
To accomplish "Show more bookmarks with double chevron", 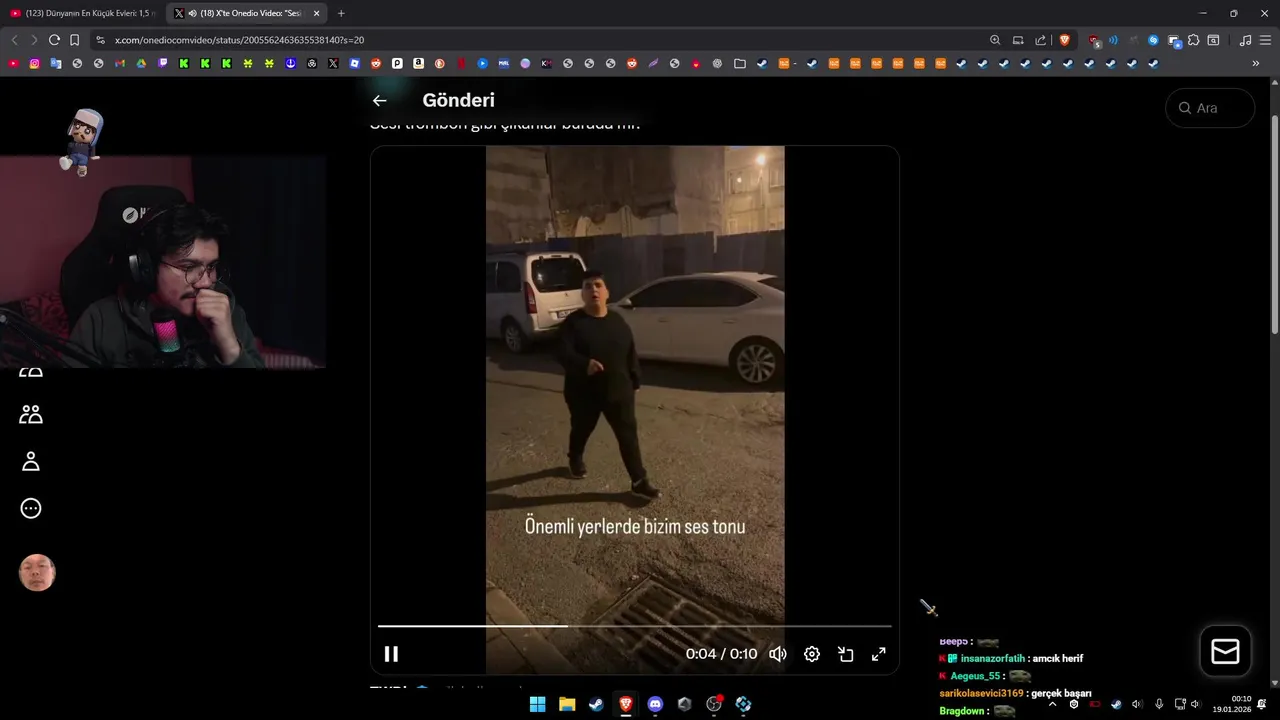I will click(1256, 63).
